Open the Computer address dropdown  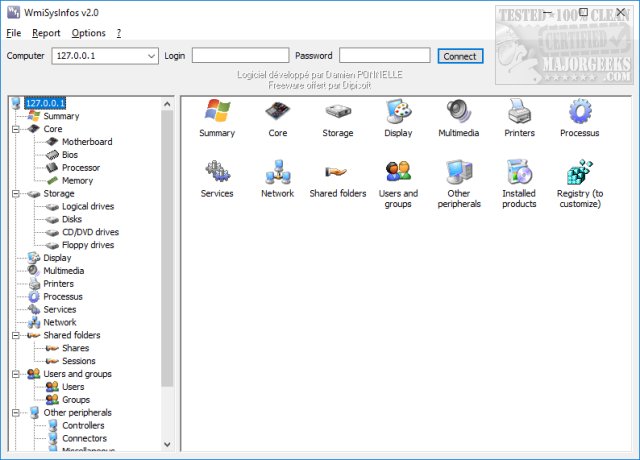point(149,56)
